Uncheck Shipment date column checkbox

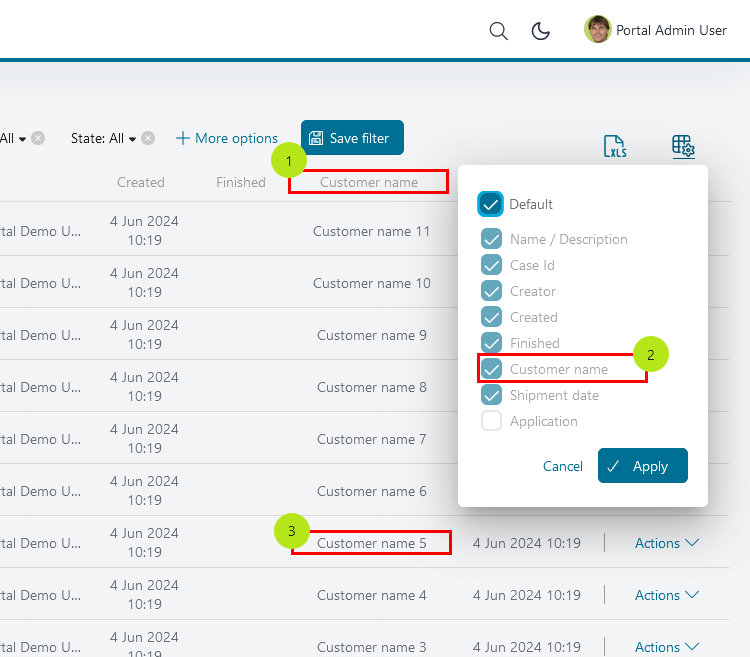coord(491,395)
